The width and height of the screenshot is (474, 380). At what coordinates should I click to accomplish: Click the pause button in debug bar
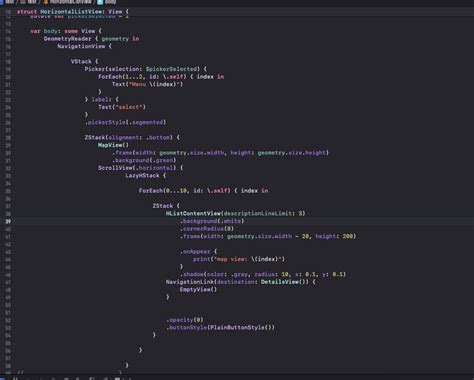tap(15, 378)
